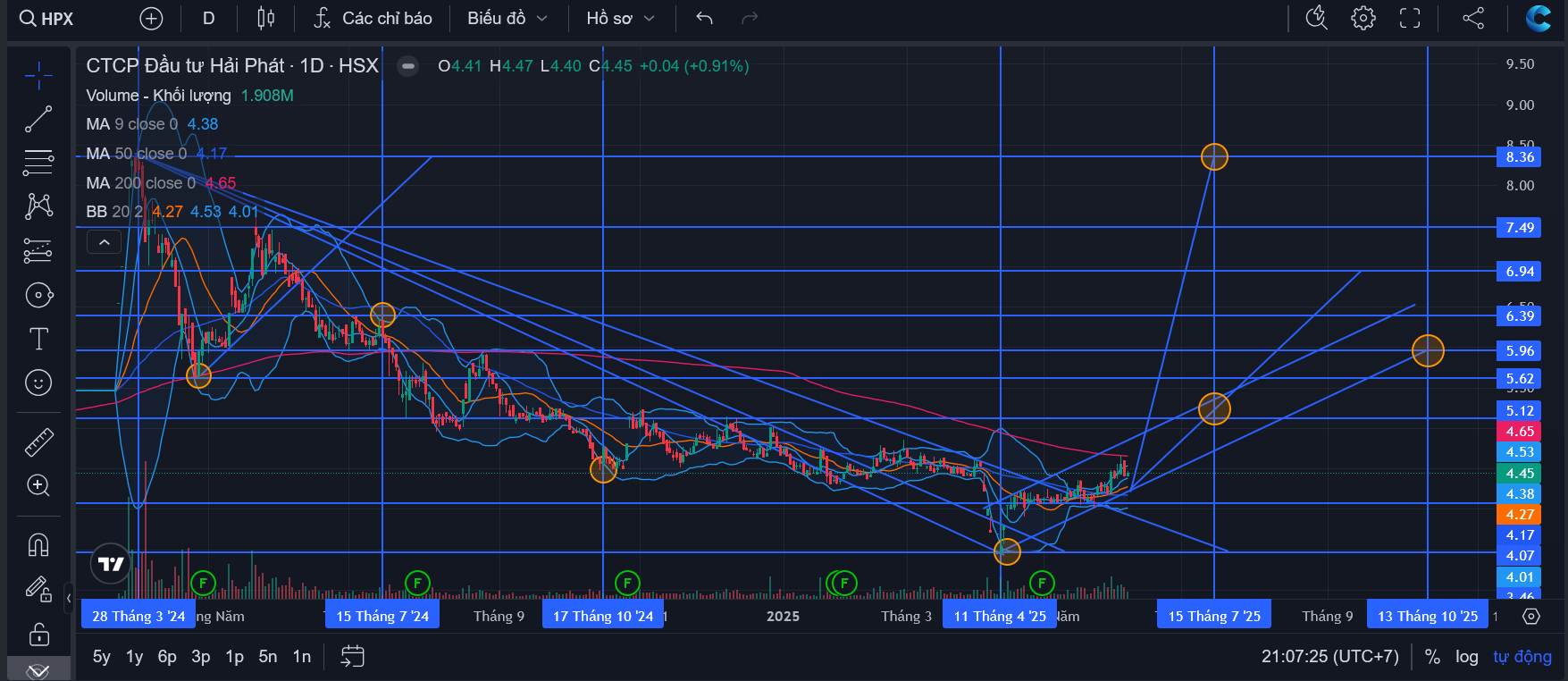Select the forecasting and measurement tool
The image size is (1568, 681).
point(38,251)
